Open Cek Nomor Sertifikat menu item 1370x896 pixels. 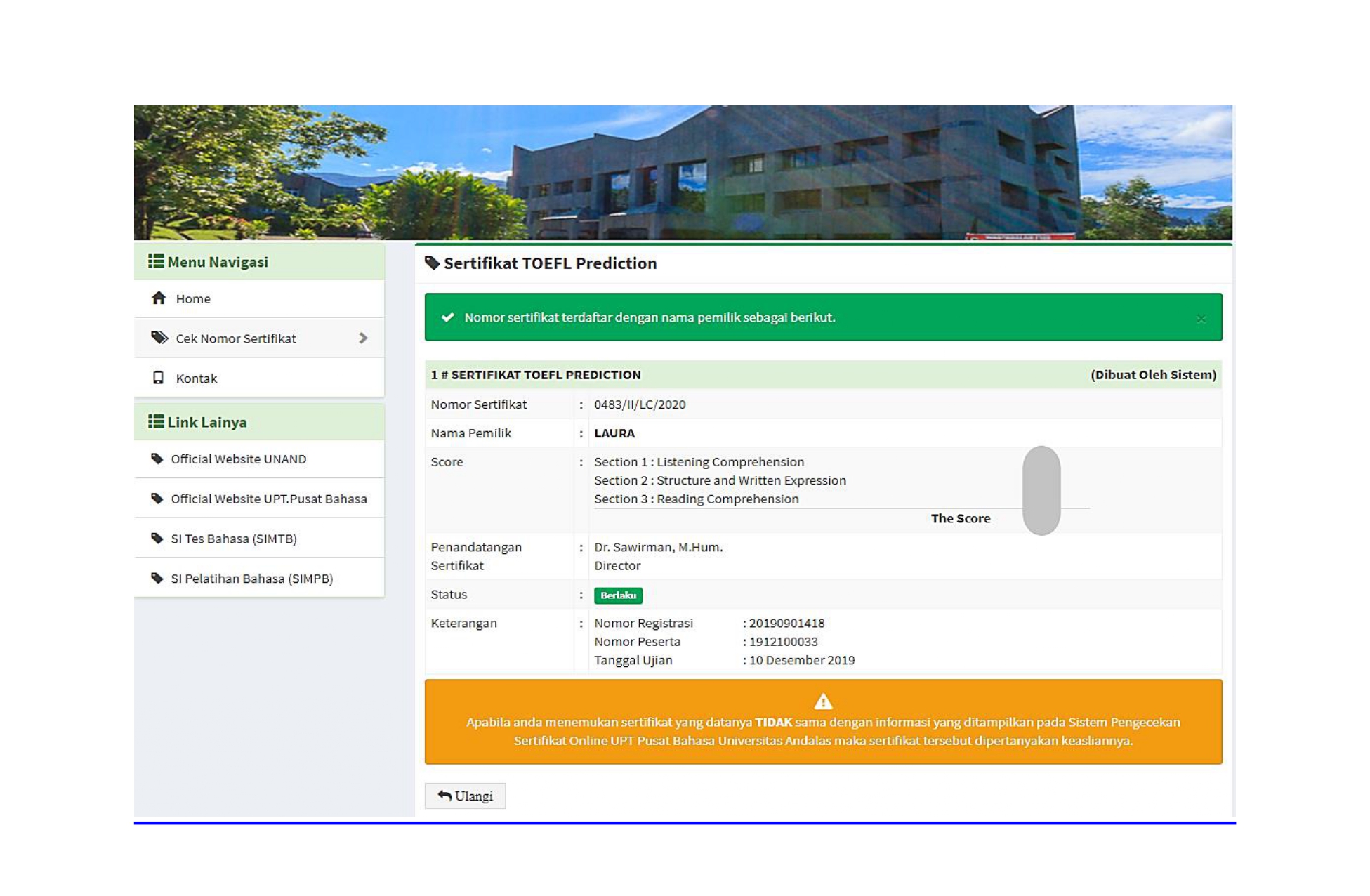(259, 338)
